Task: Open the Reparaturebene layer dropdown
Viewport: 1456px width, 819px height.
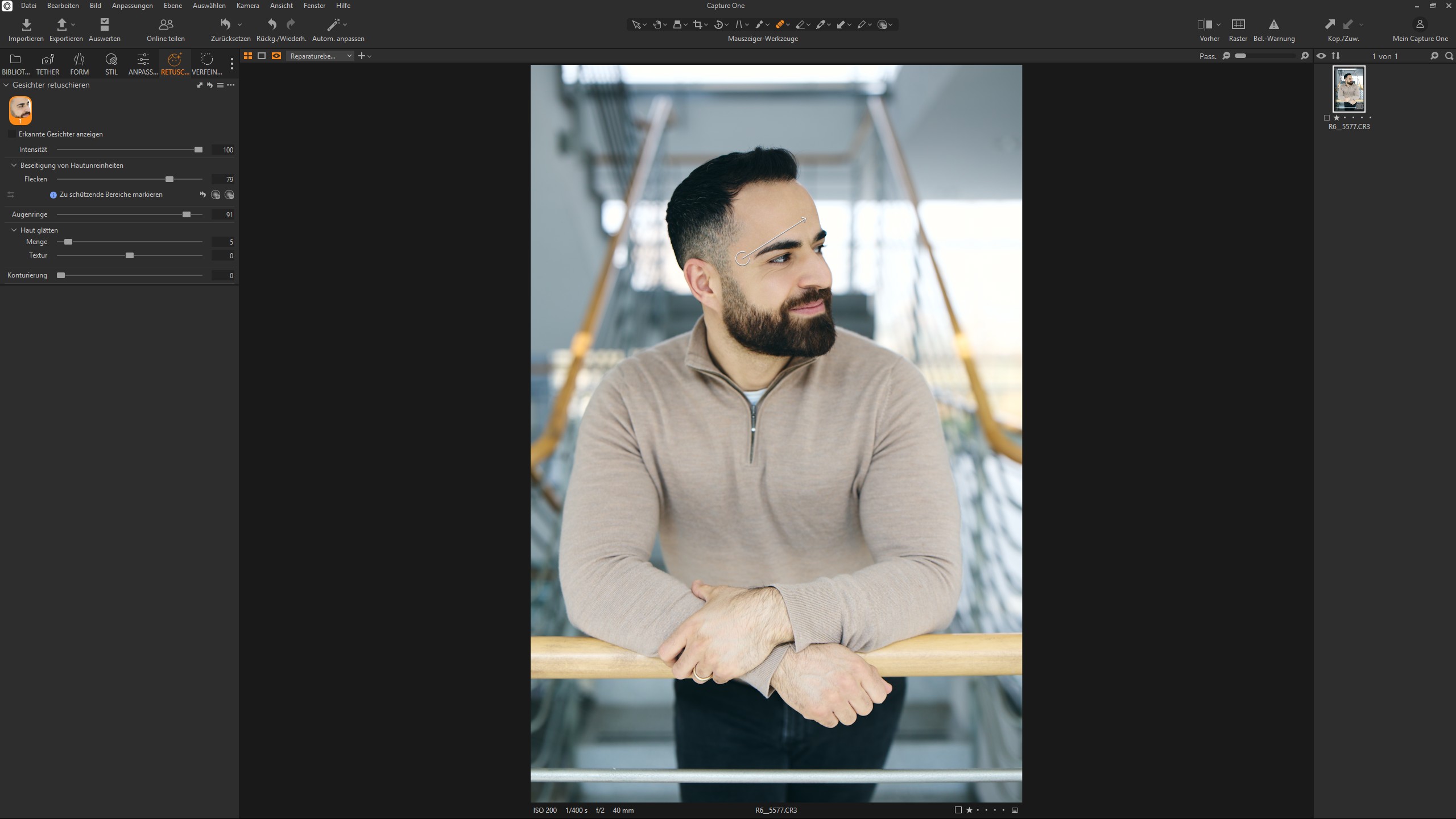Action: tap(320, 56)
